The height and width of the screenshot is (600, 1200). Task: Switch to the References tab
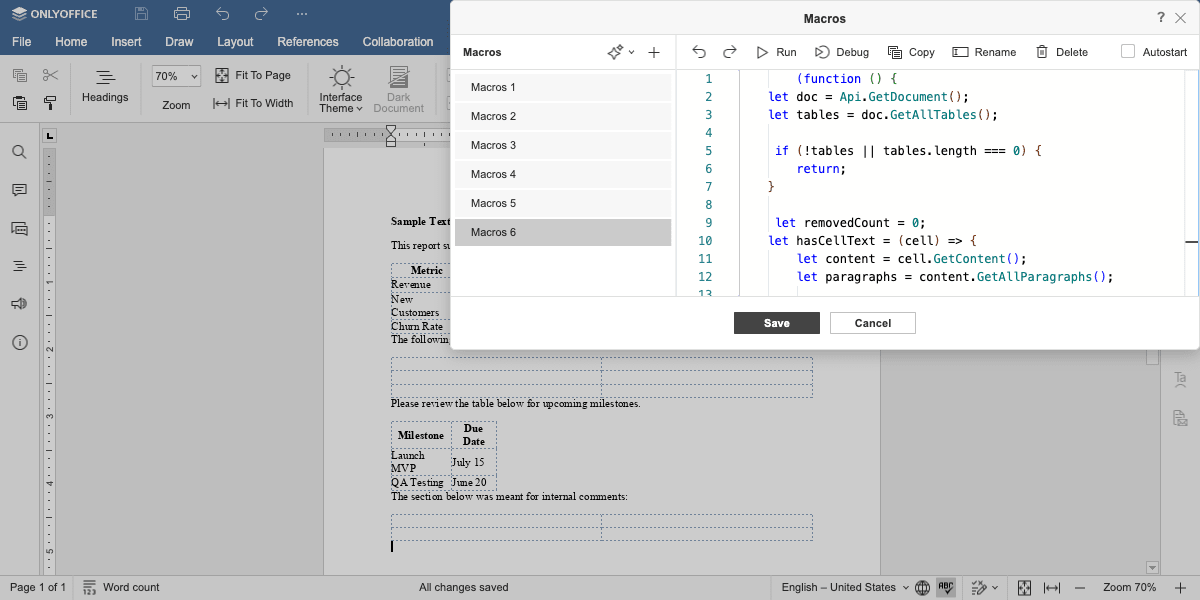click(308, 42)
